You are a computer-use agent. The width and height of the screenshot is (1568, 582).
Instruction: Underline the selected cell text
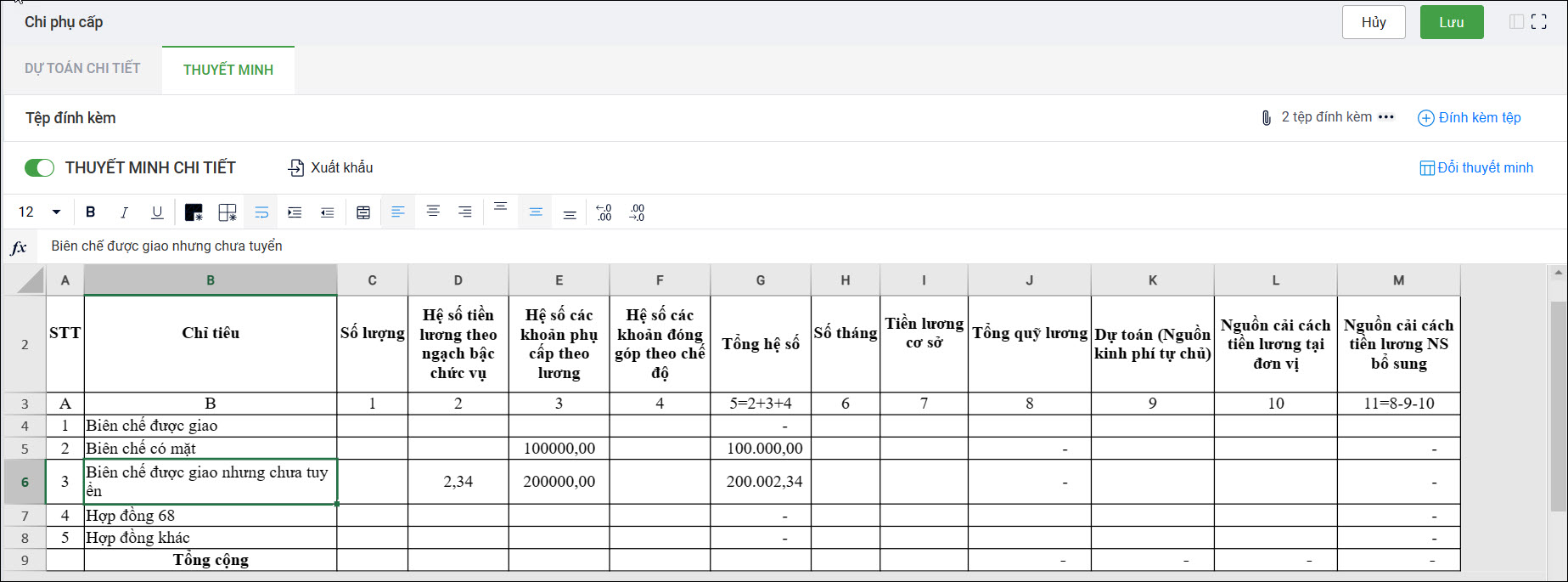tap(157, 212)
